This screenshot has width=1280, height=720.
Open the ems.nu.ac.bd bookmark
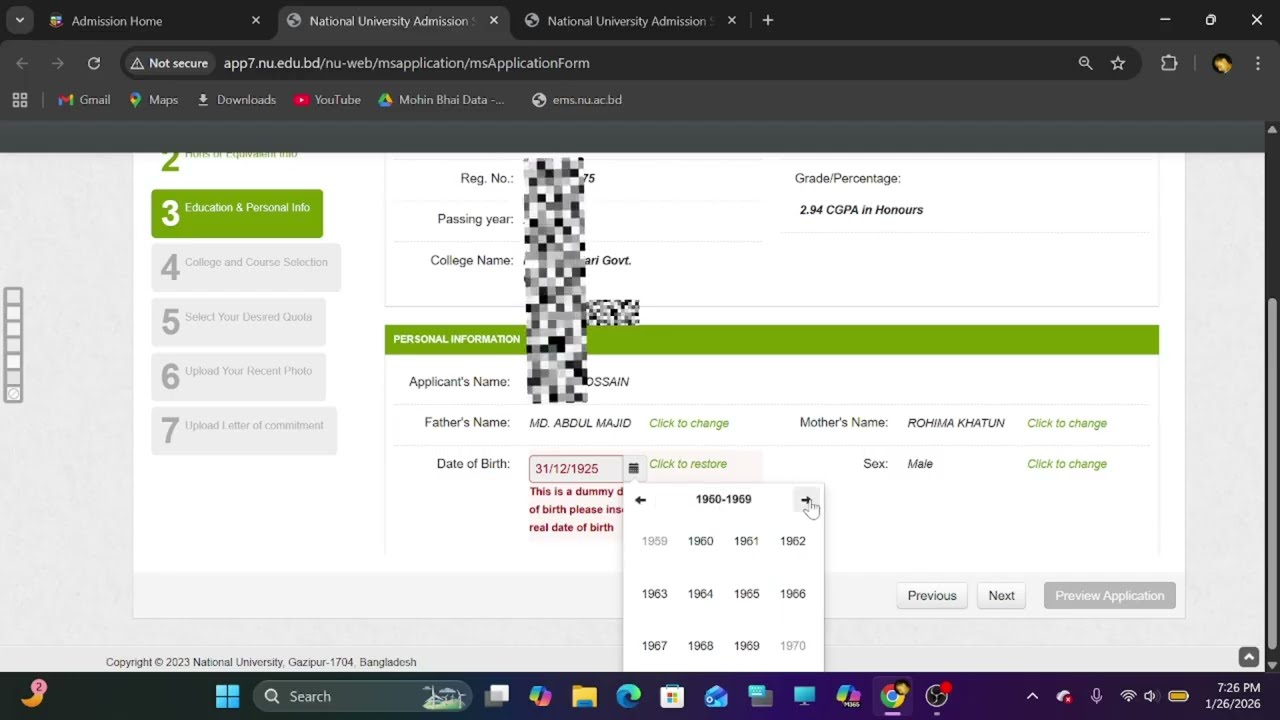[x=577, y=100]
